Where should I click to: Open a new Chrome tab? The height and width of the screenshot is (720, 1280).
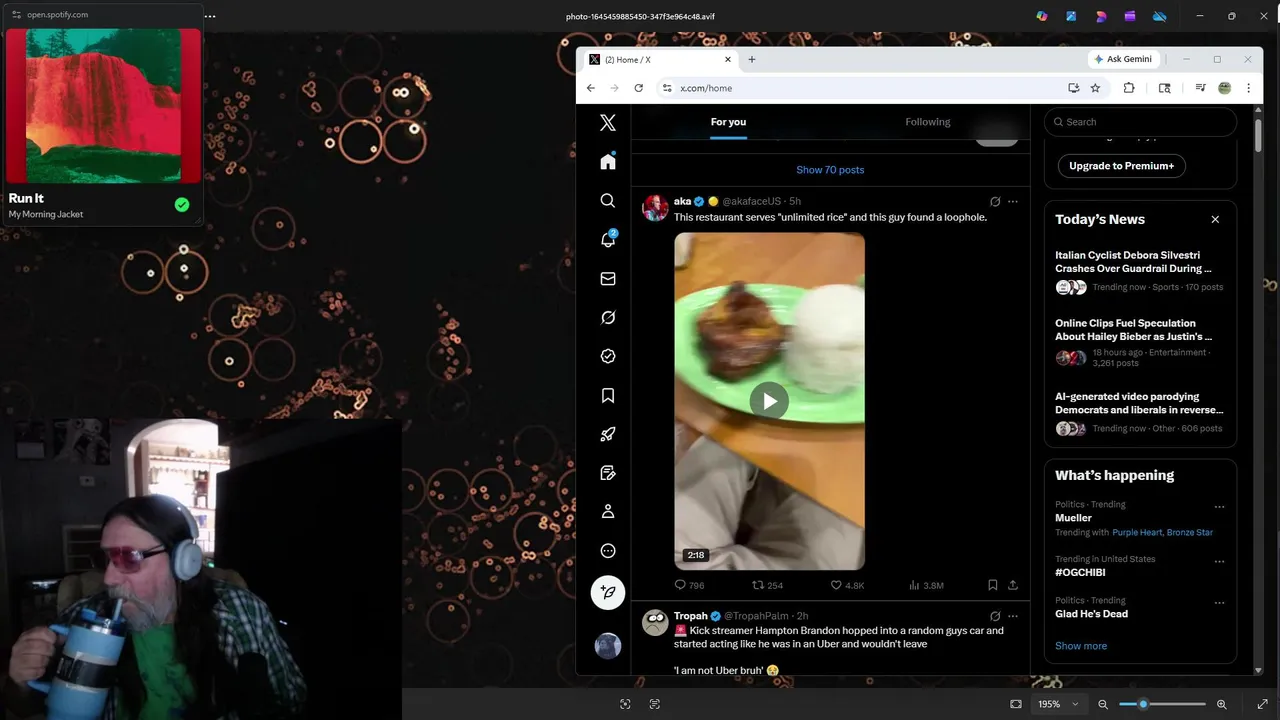pyautogui.click(x=752, y=59)
